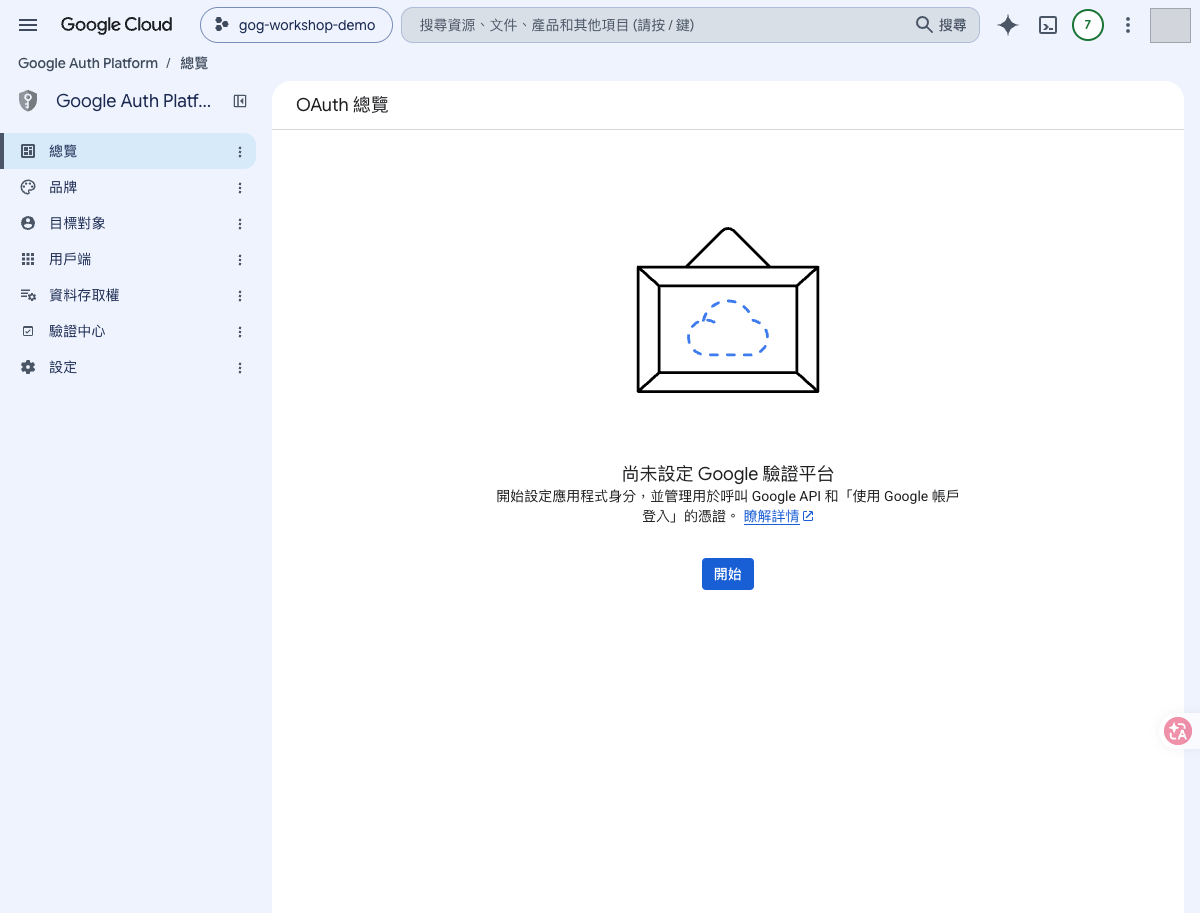Viewport: 1200px width, 913px height.
Task: Select 品牌 in the sidebar
Action: [128, 187]
